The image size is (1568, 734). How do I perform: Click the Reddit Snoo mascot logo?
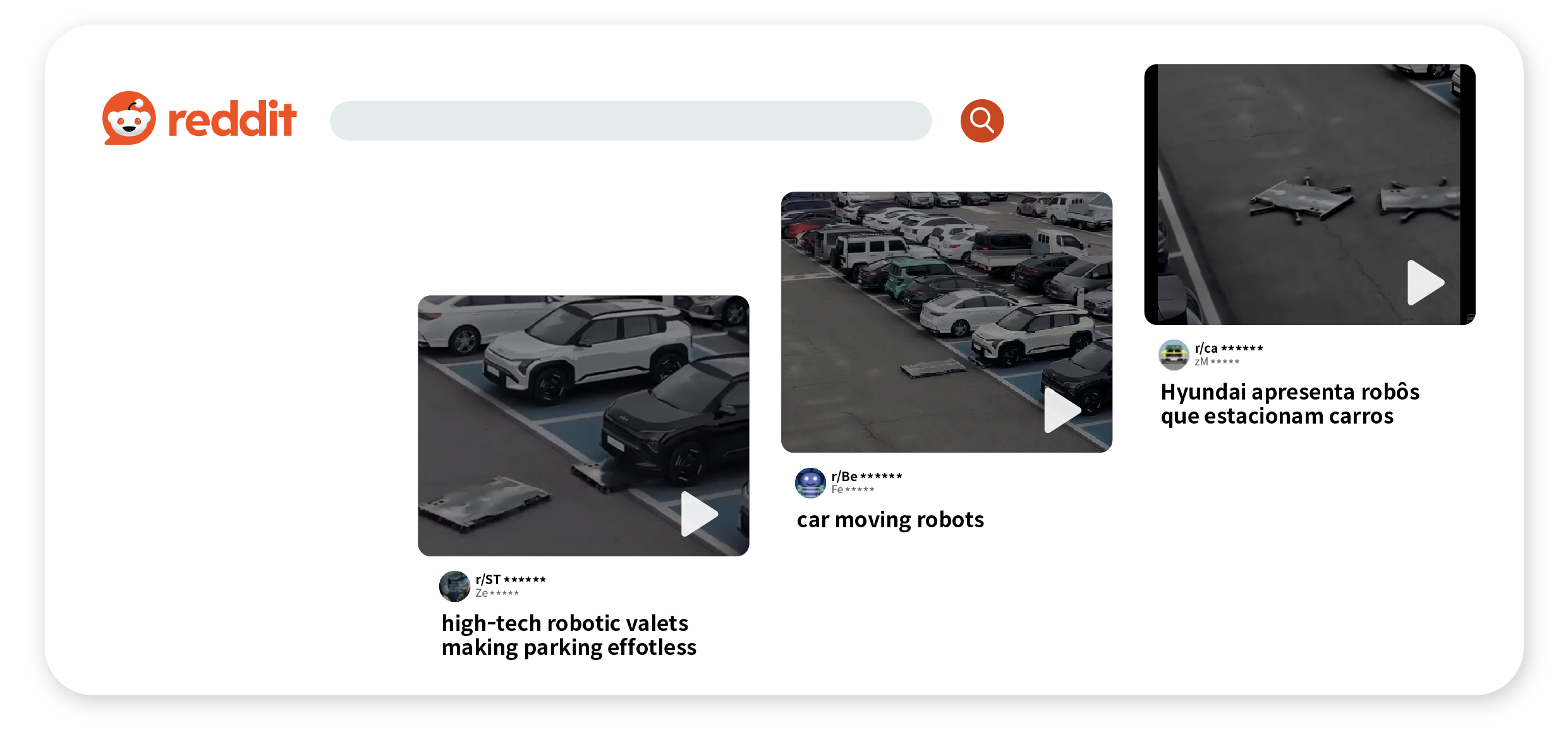pos(129,118)
